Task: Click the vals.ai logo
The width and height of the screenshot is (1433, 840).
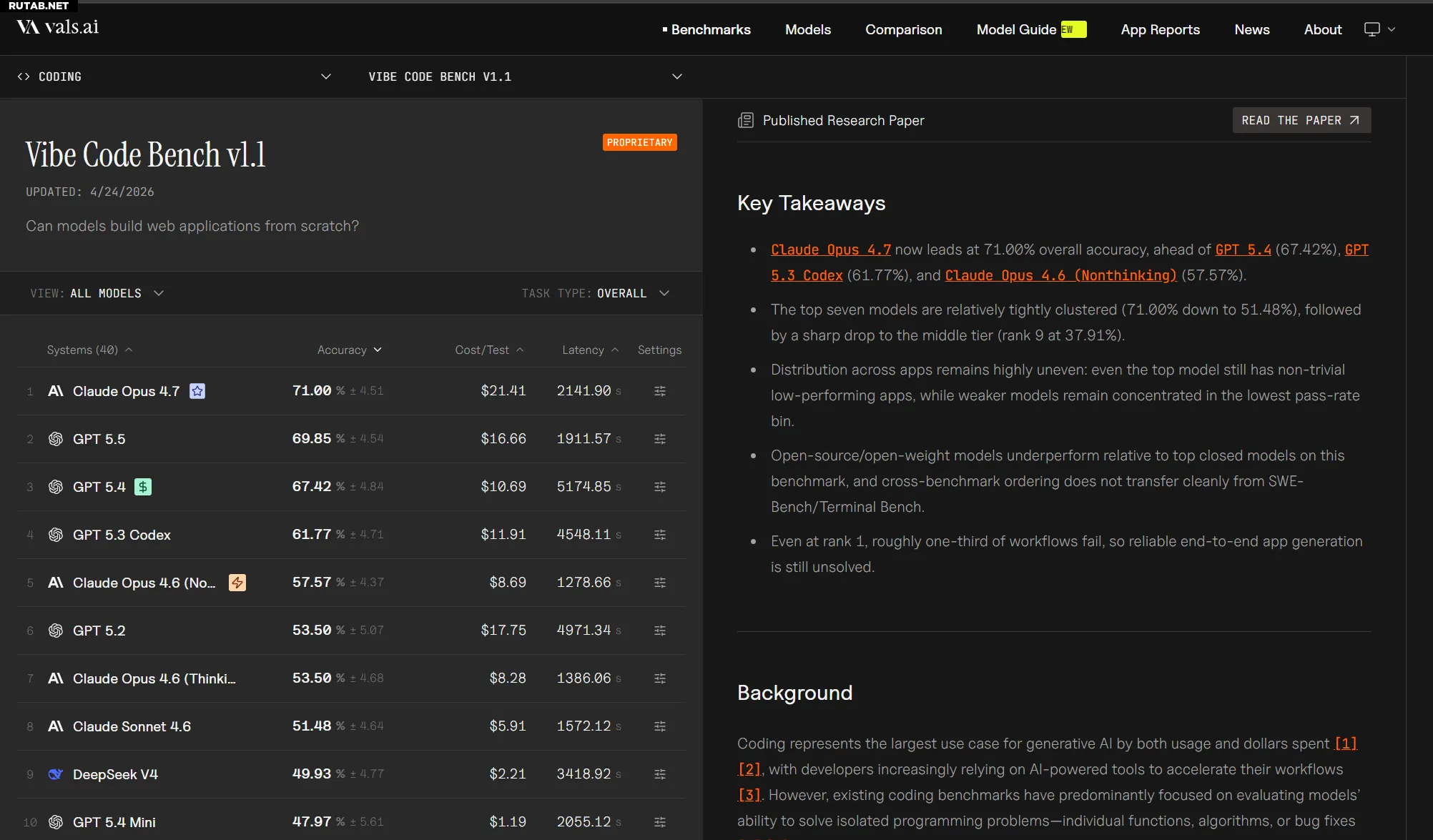Action: 58,27
